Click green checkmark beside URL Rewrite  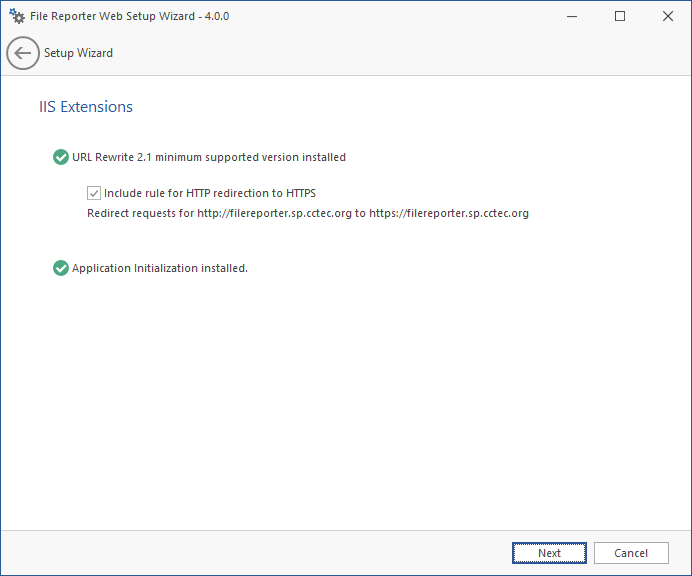pyautogui.click(x=60, y=157)
